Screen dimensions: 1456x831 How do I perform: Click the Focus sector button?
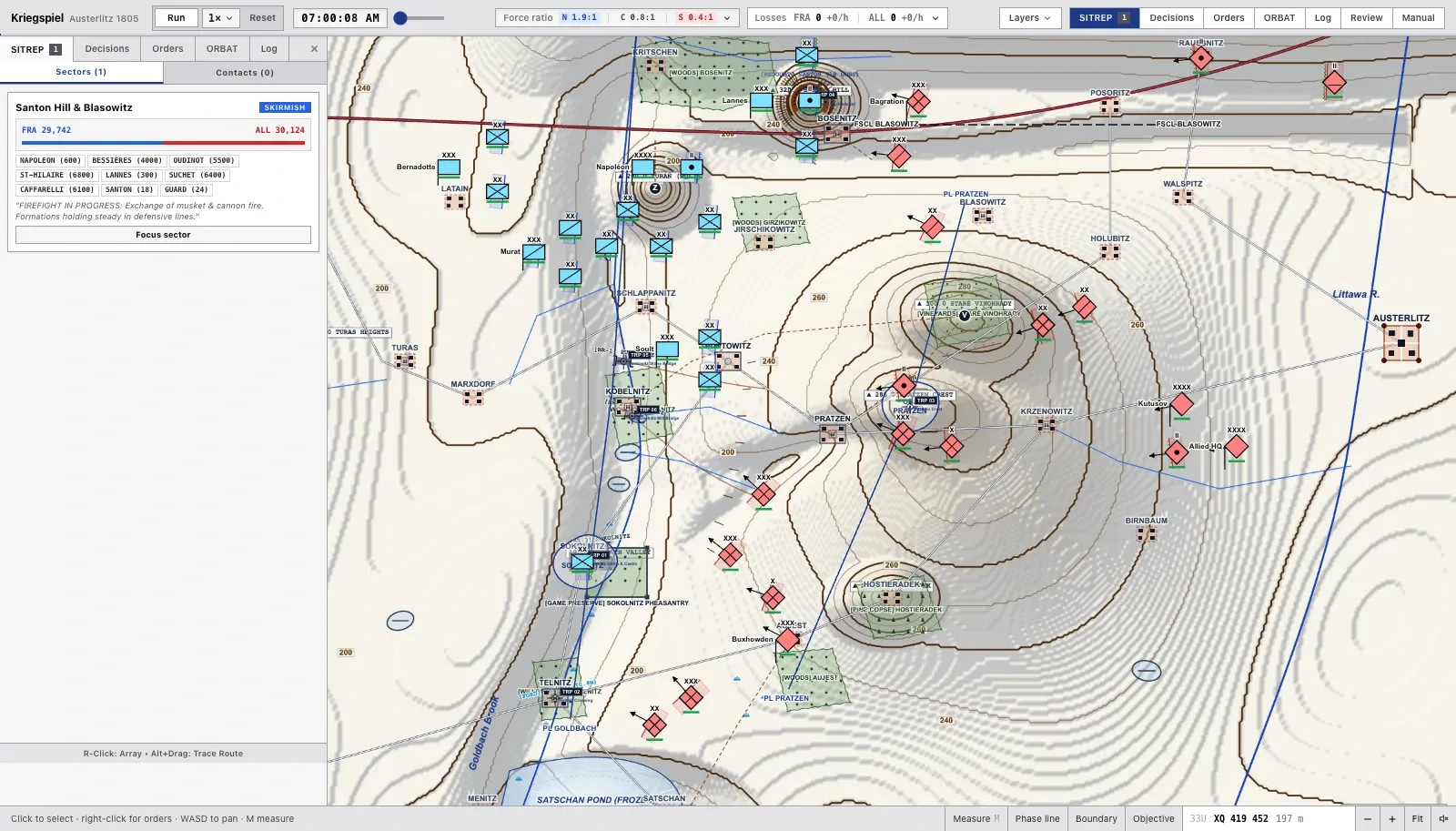(x=164, y=235)
